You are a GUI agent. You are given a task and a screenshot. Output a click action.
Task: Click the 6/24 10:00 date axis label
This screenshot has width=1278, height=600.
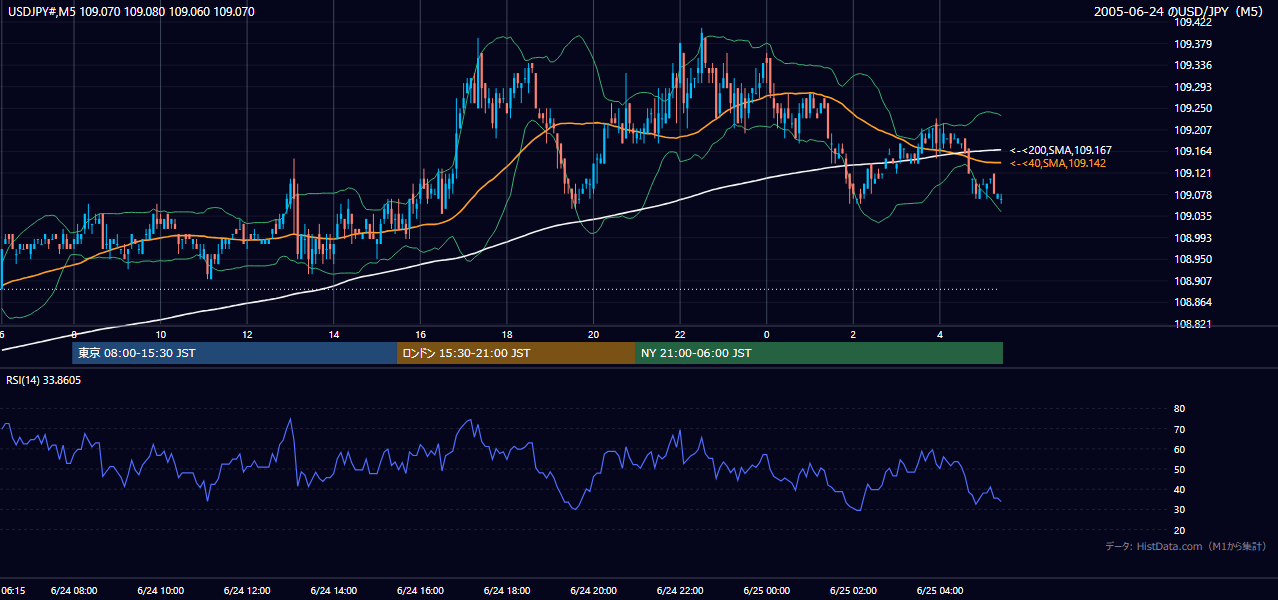[160, 591]
